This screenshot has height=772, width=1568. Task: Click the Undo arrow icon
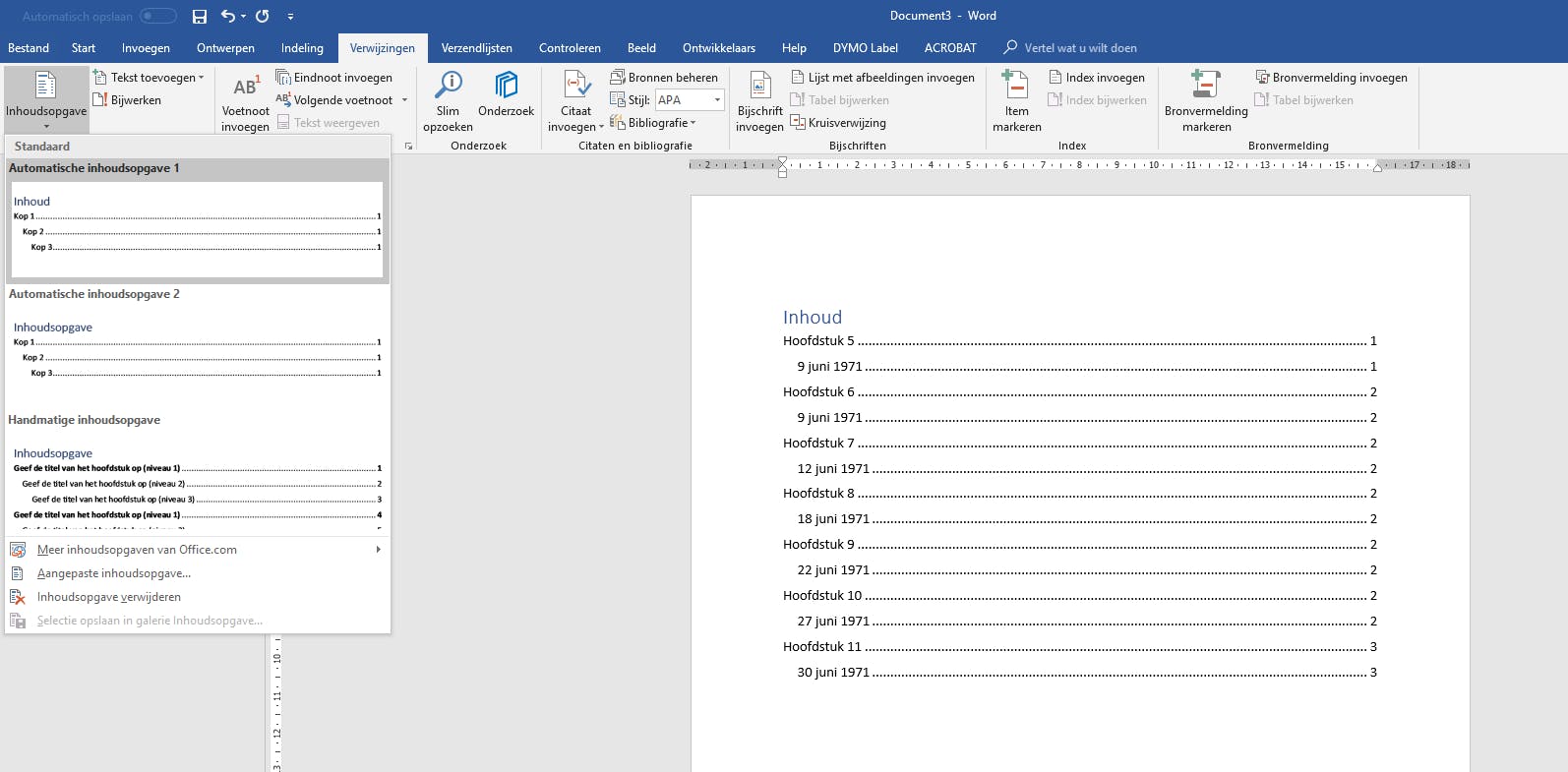(227, 16)
